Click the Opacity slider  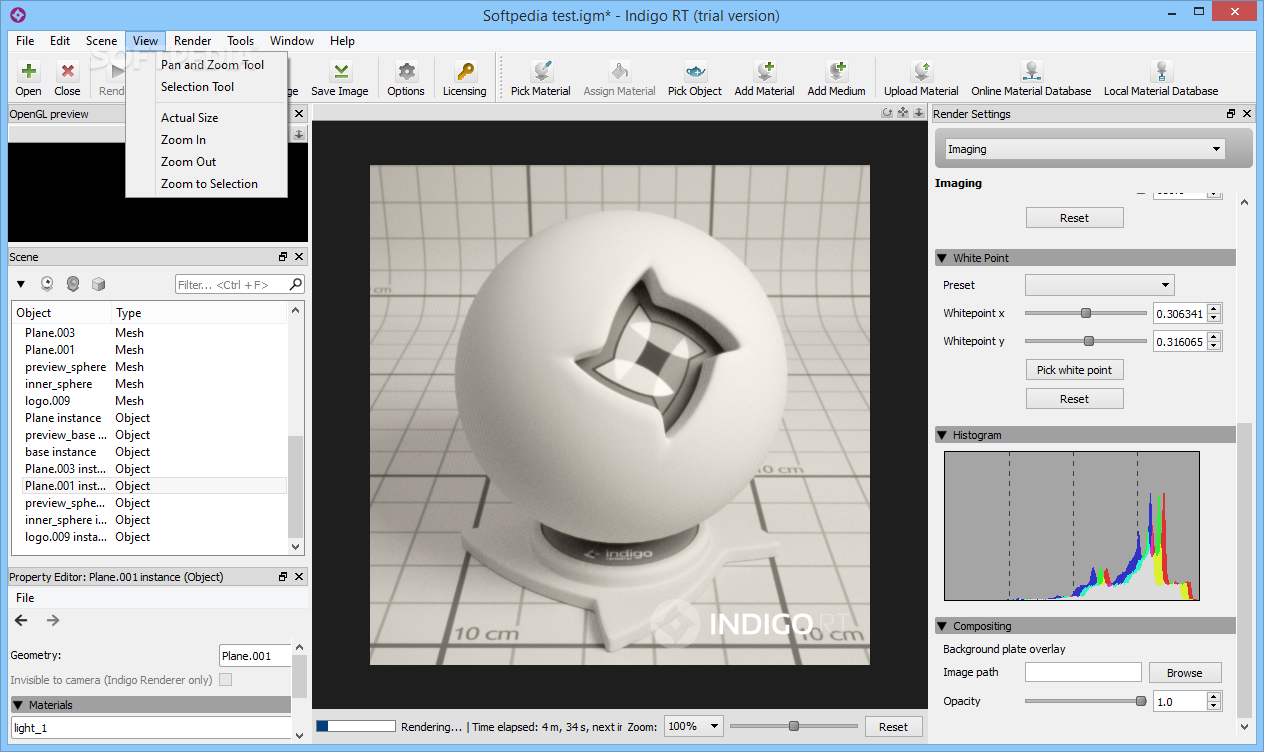[1085, 701]
